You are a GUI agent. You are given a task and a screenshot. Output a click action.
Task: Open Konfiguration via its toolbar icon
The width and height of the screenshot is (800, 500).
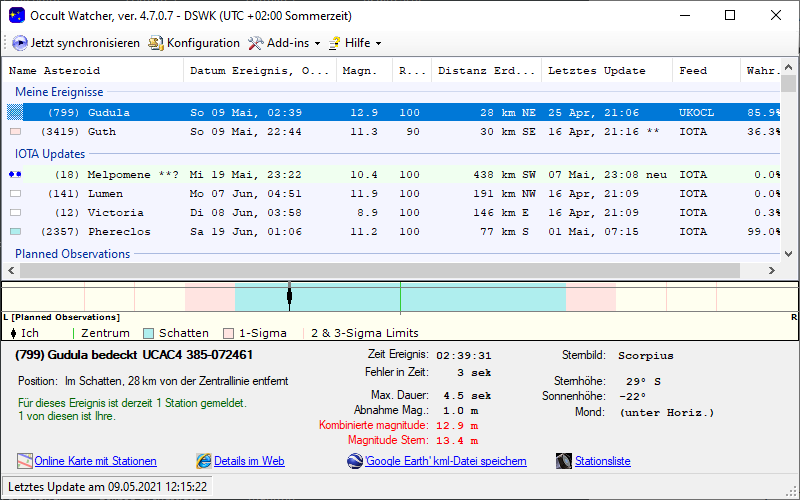point(156,43)
